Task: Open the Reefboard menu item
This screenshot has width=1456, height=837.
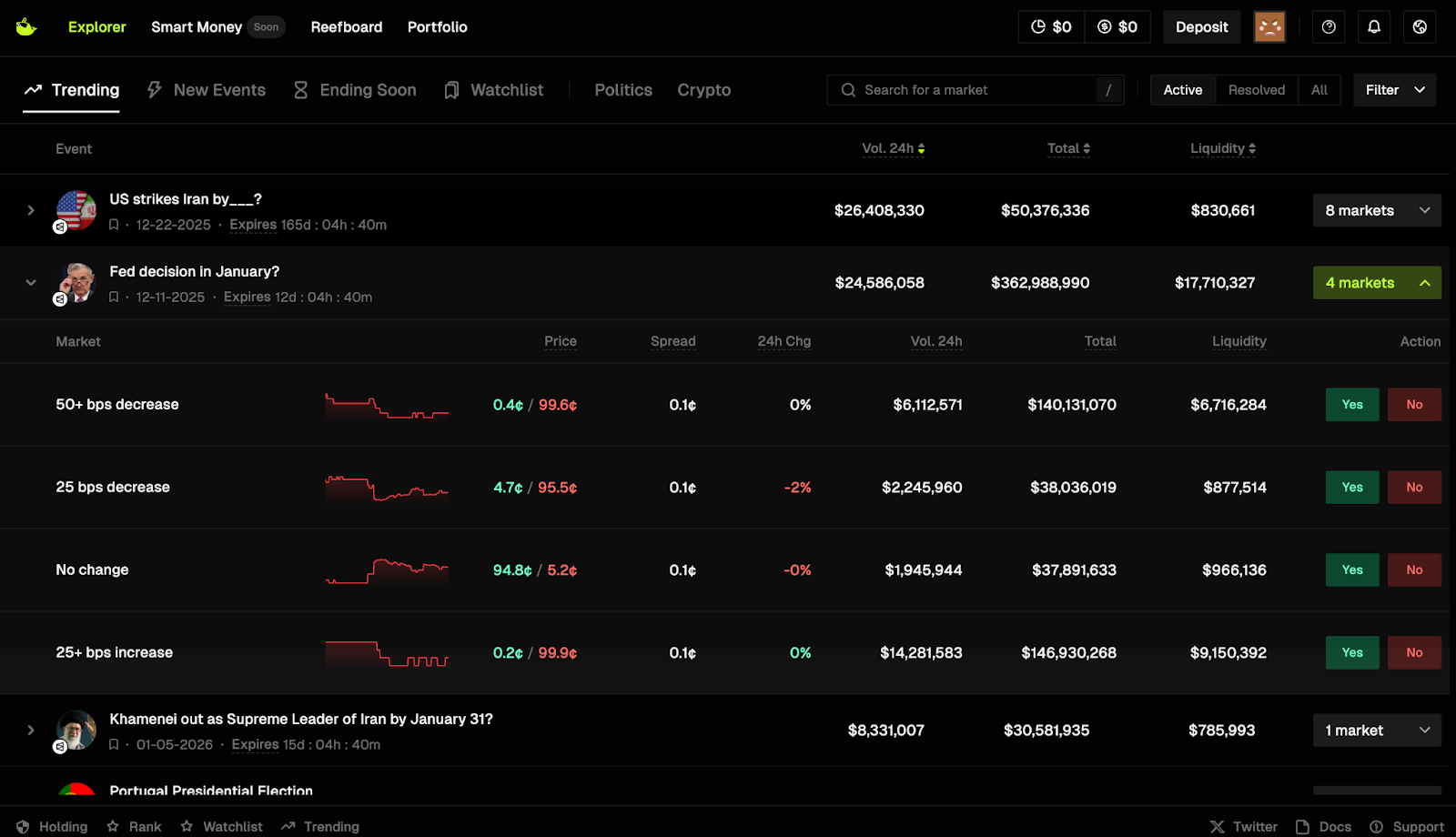Action: pyautogui.click(x=346, y=27)
